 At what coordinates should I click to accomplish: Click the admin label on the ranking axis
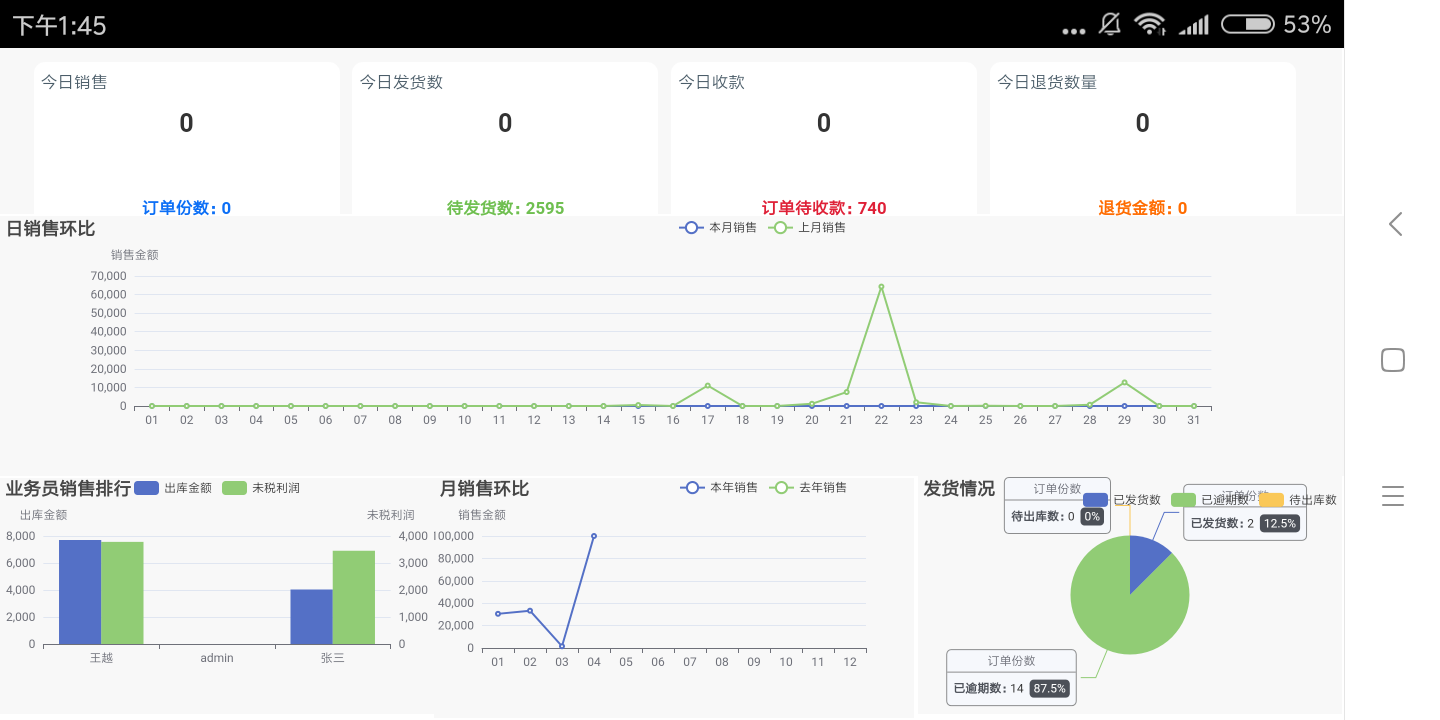pos(217,658)
